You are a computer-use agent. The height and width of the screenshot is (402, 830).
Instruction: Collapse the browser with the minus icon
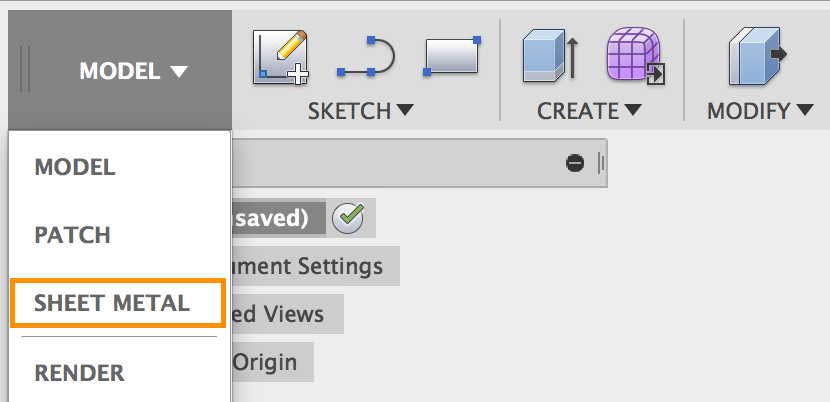(575, 163)
